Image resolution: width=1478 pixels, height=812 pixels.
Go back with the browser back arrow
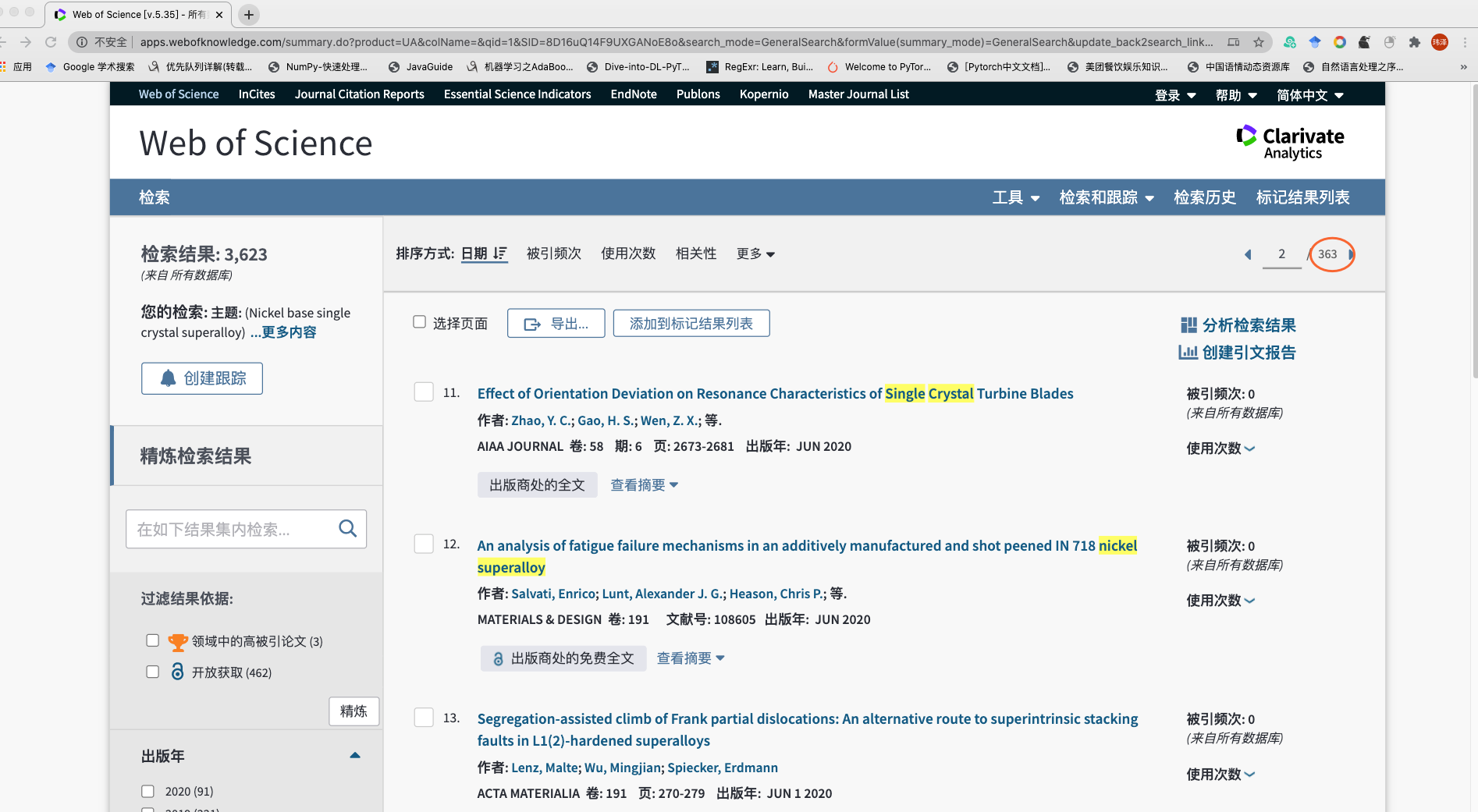(3, 42)
